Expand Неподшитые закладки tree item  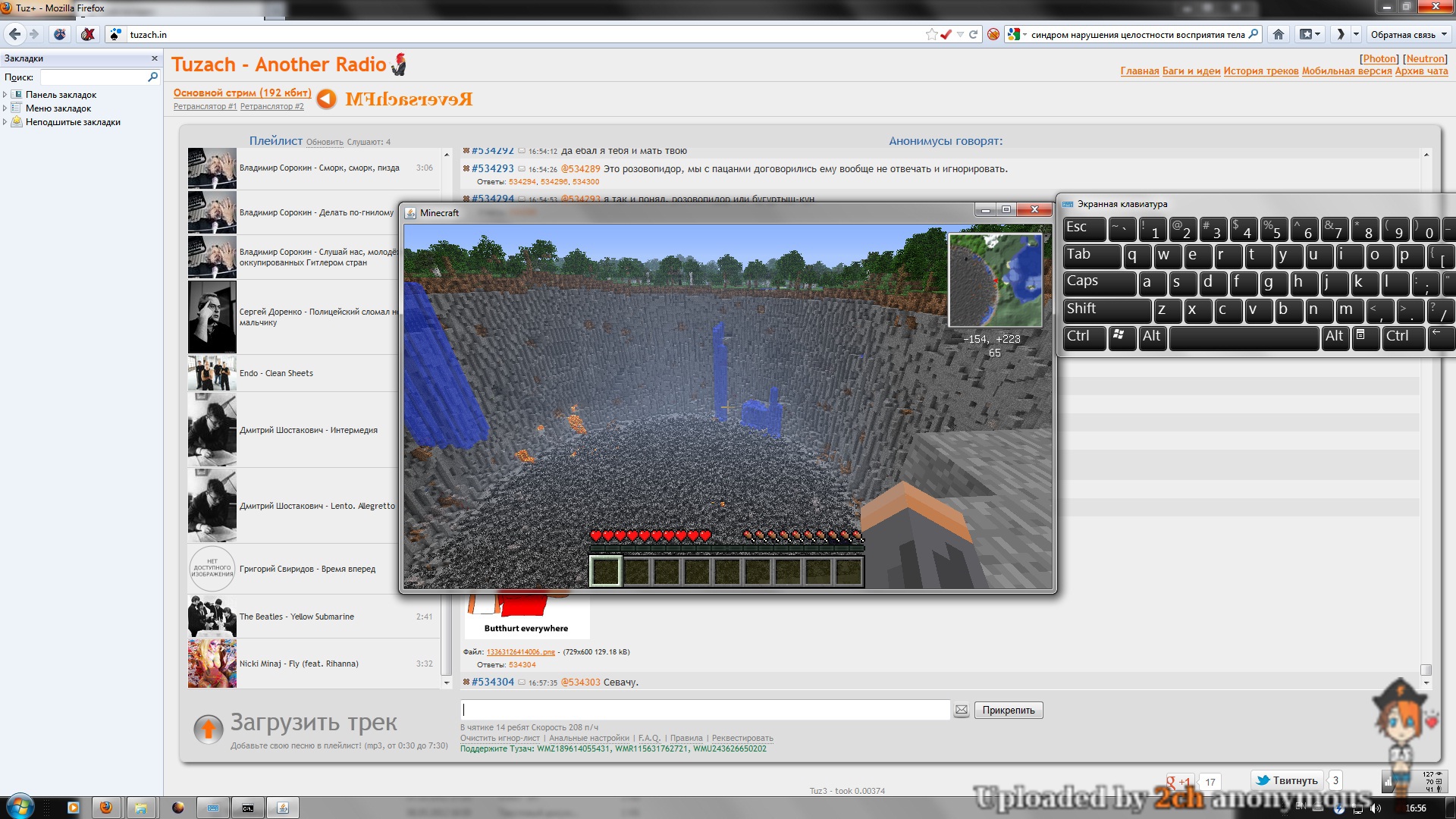pyautogui.click(x=5, y=122)
